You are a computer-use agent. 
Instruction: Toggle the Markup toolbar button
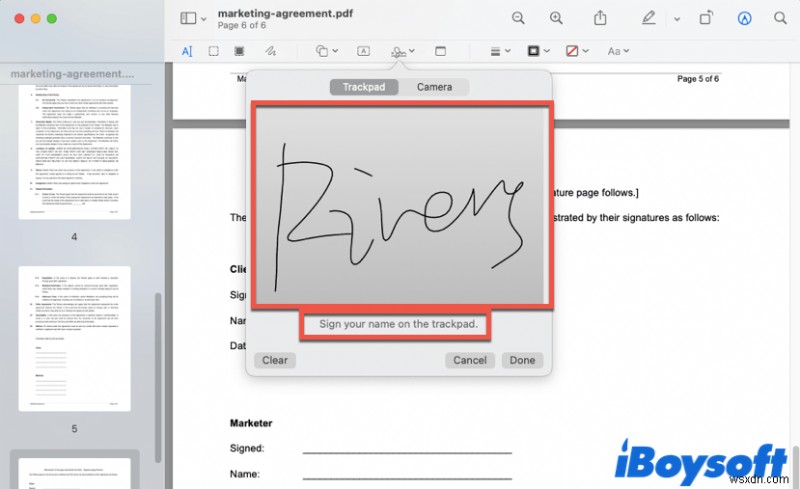(x=744, y=19)
